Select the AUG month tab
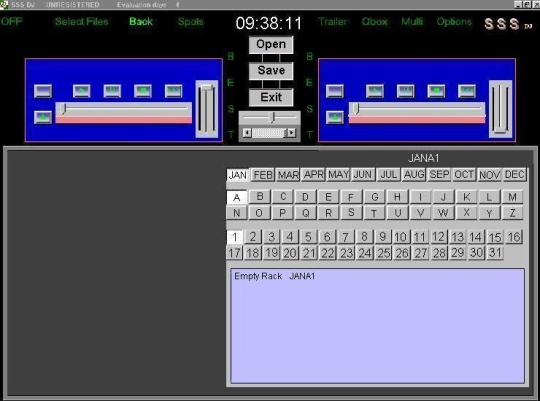Image resolution: width=540 pixels, height=401 pixels. (414, 175)
